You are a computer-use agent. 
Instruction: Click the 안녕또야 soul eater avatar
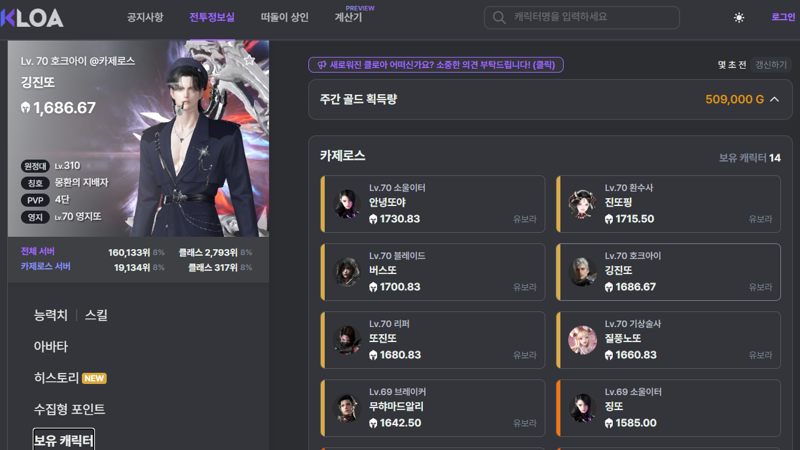[347, 204]
